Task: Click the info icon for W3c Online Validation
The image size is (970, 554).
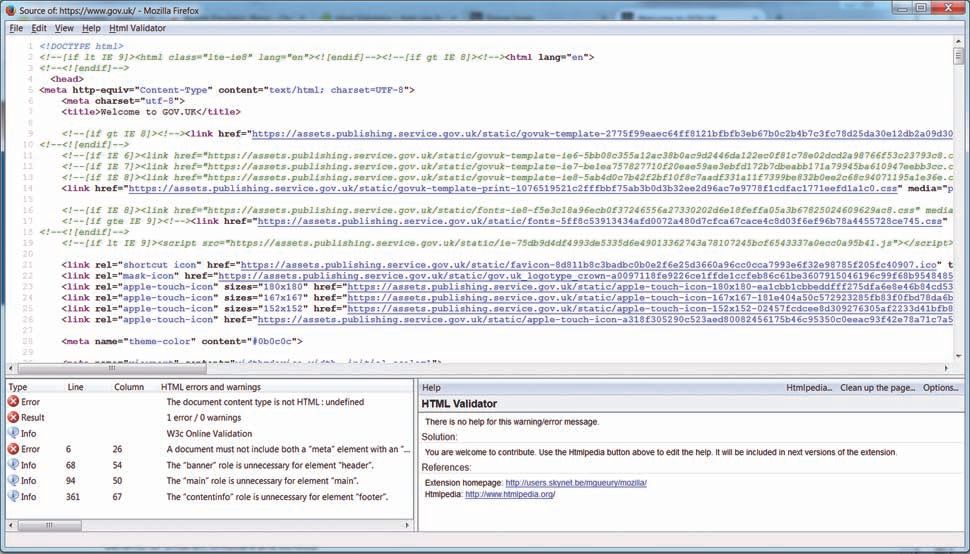Action: pos(13,433)
